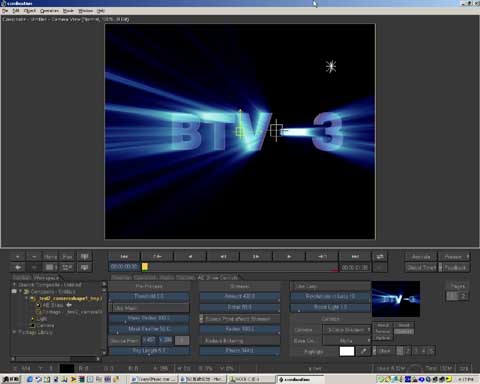Viewport: 480px width, 384px height.
Task: Click the Shimmer Amount value field
Action: coord(240,297)
